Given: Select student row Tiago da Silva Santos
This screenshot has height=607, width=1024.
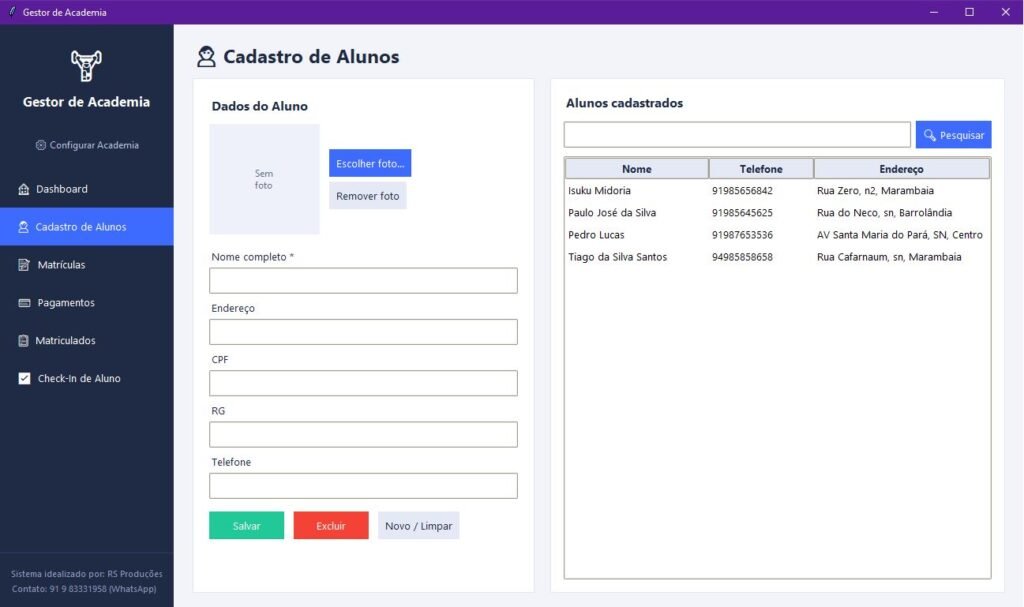Looking at the screenshot, I should [x=777, y=257].
